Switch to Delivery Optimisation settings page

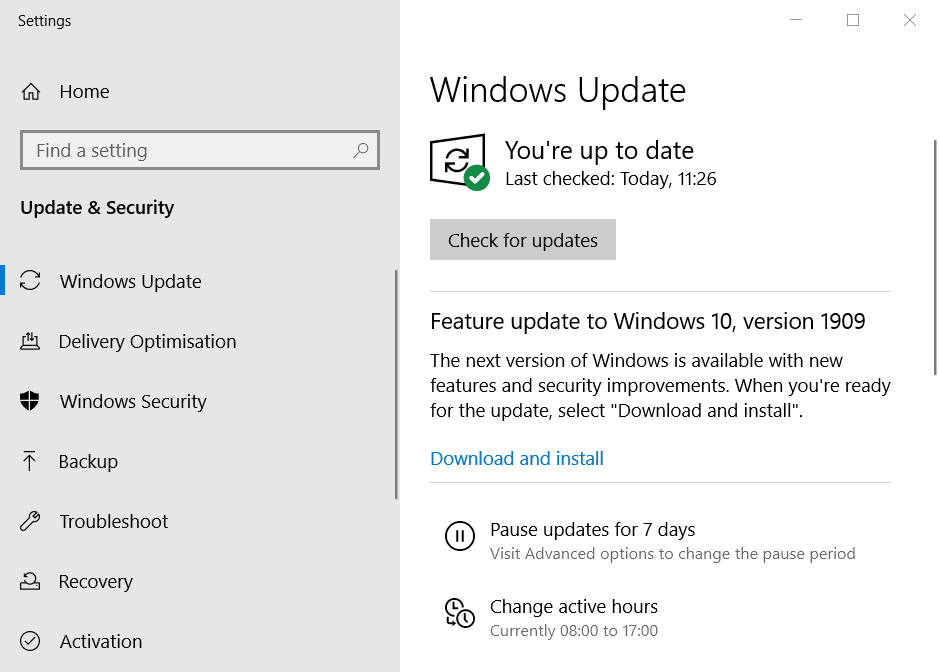[x=148, y=341]
